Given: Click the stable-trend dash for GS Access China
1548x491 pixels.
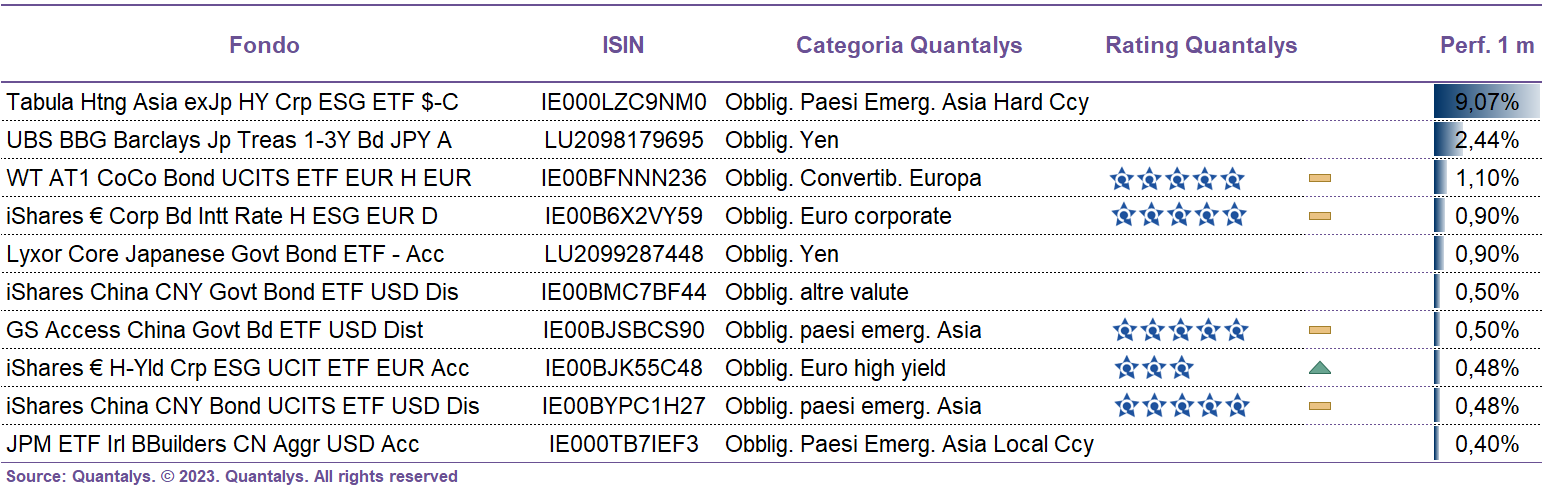Looking at the screenshot, I should click(1319, 330).
